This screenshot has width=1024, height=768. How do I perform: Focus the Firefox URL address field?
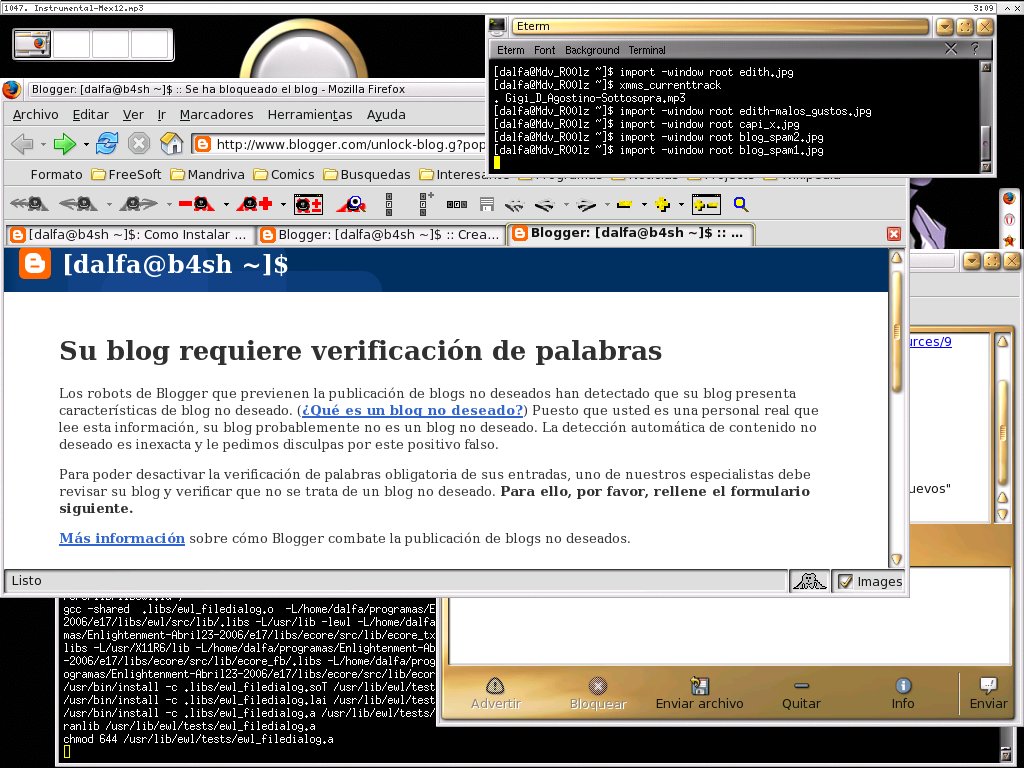point(339,144)
